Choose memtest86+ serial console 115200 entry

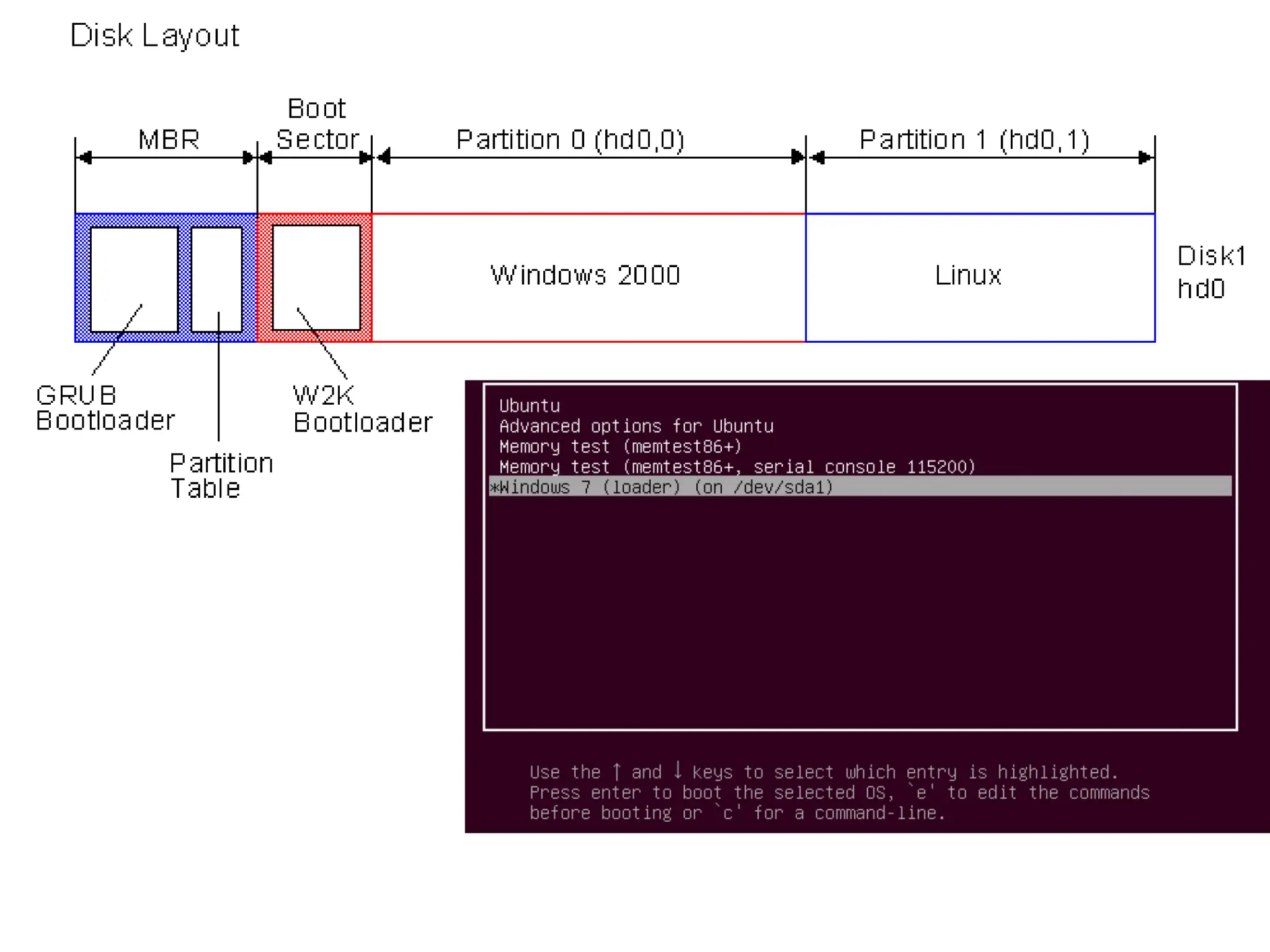click(737, 467)
